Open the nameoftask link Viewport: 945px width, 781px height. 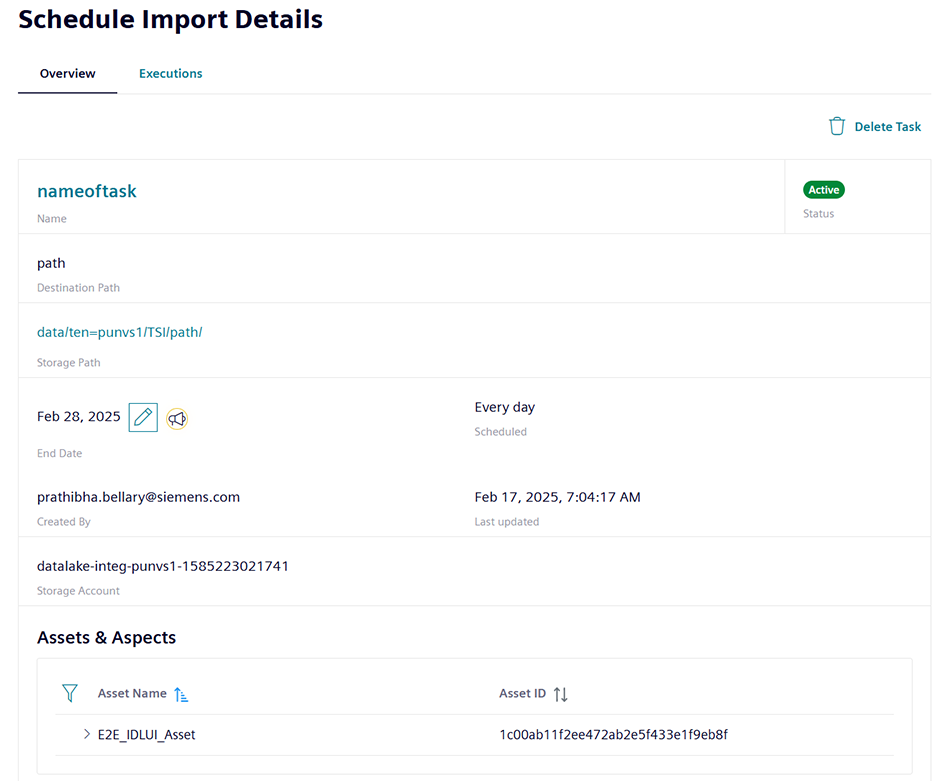(x=87, y=191)
